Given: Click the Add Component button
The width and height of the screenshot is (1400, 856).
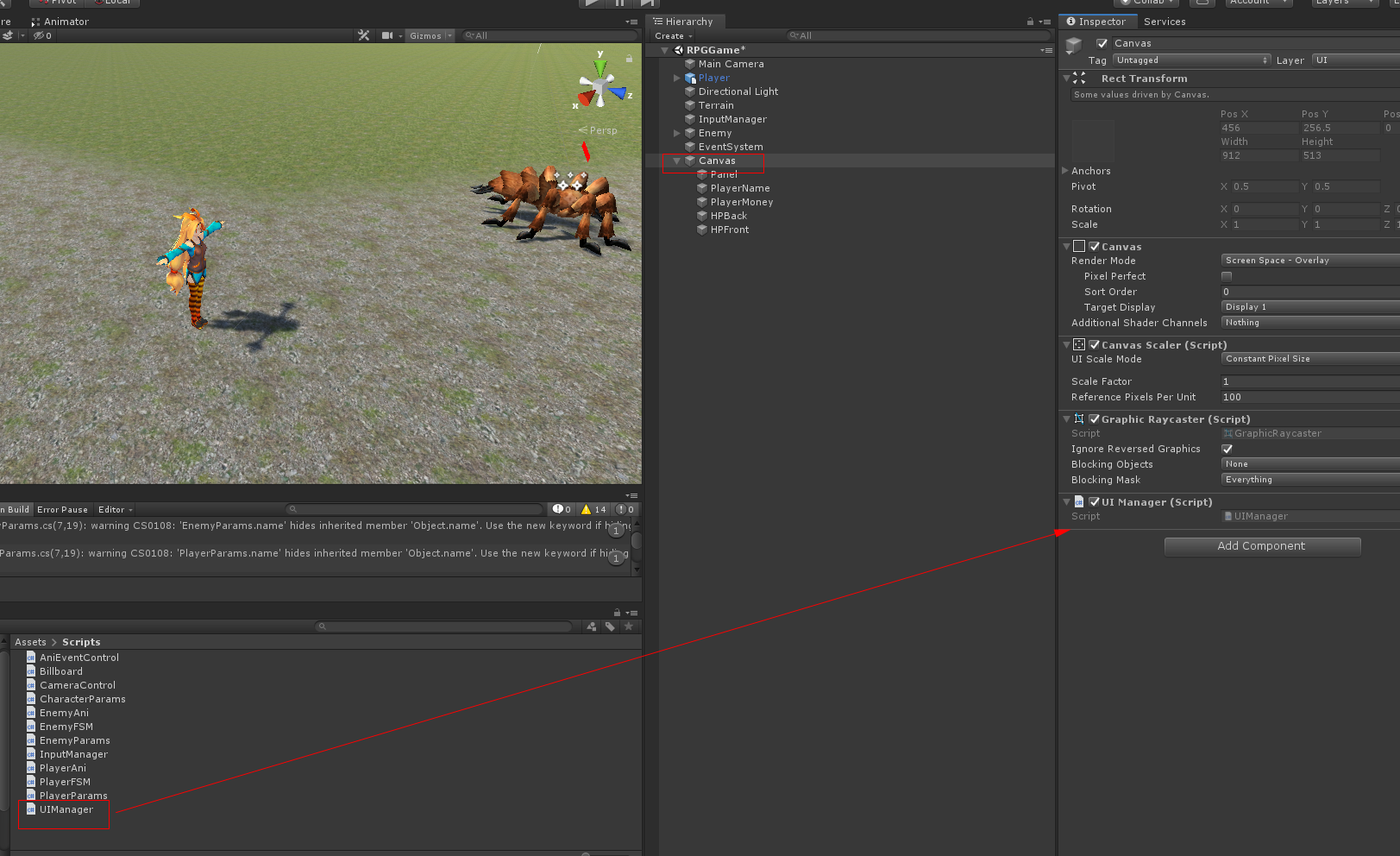Looking at the screenshot, I should click(x=1262, y=546).
